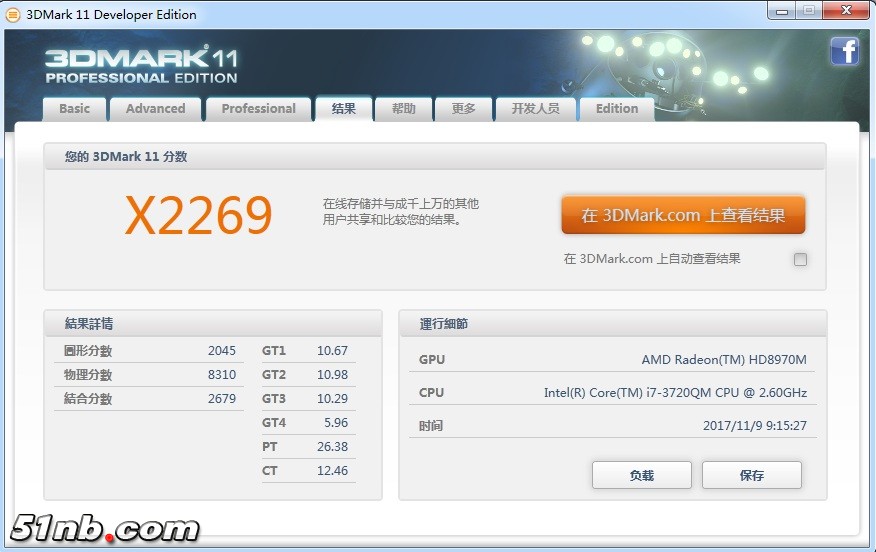Close the 3DMark 11 window
The height and width of the screenshot is (552, 876).
(846, 11)
